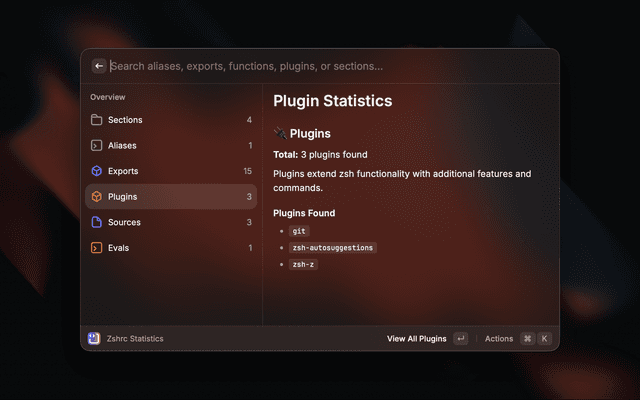The width and height of the screenshot is (640, 400).
Task: Click the zsh-autosuggestions plugin tag
Action: tap(332, 248)
